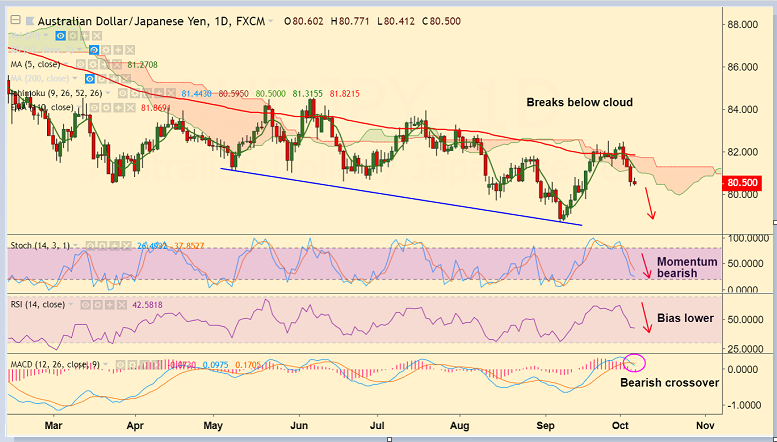Toggle visibility eye of Stoch indicator
This screenshot has height=442, width=777.
(91, 245)
